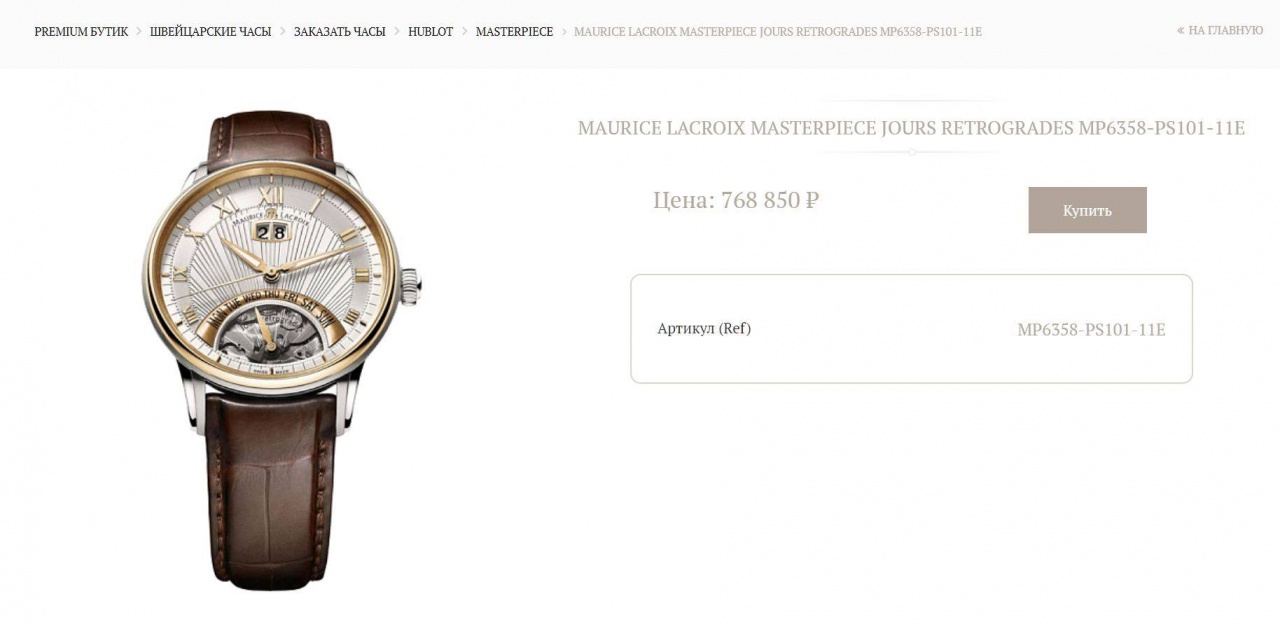Viewport: 1280px width, 624px height.
Task: Click breadcrumb chevron after ЗАКАЗАТЬ ЧАСЫ
Action: 397,32
